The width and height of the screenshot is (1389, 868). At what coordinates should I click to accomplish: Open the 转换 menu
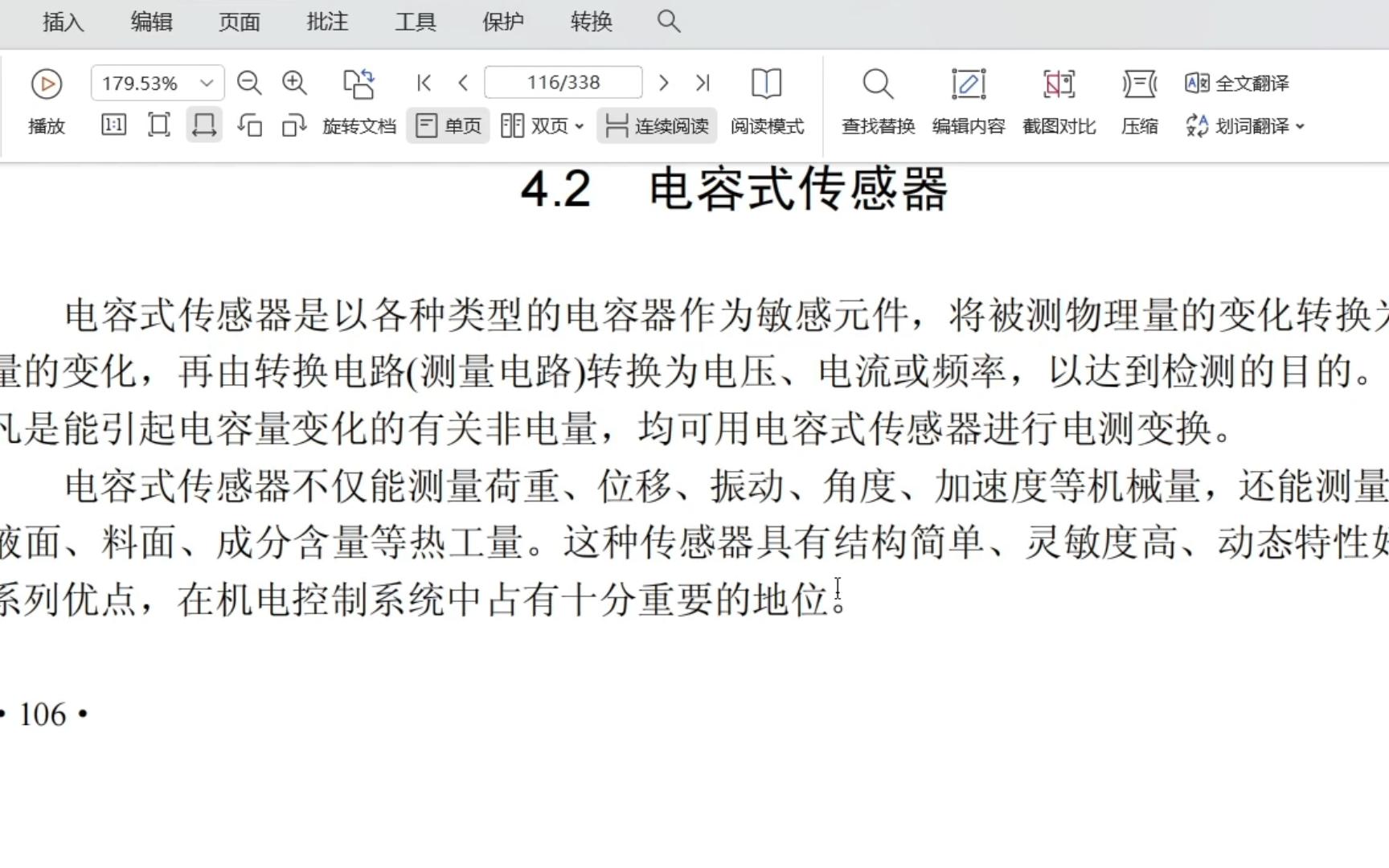tap(592, 22)
